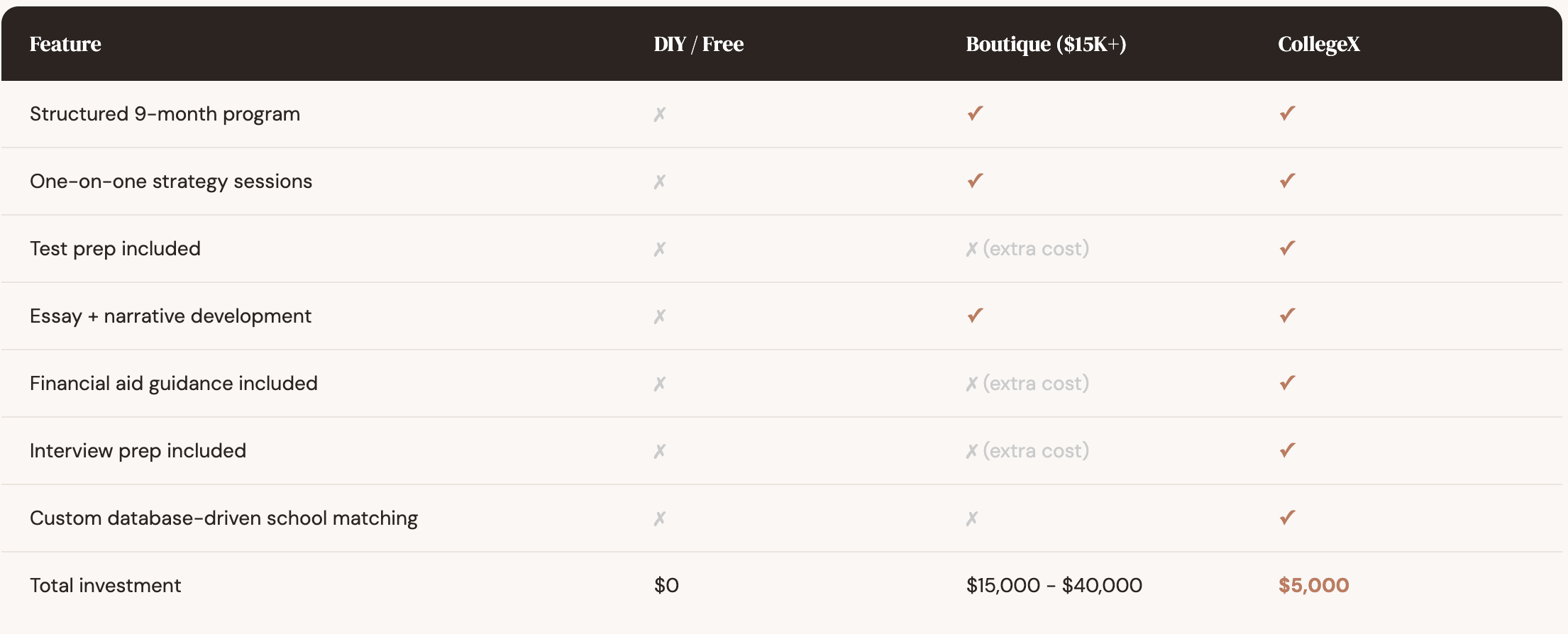Click CollegeX checkmark for Custom school matching
The image size is (1568, 634).
click(x=1287, y=518)
